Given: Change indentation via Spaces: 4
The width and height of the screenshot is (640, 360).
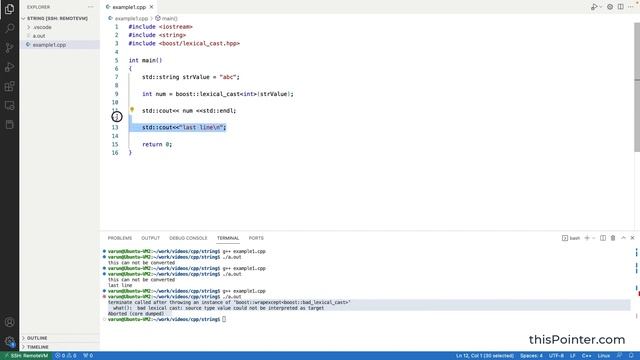Looking at the screenshot, I should pos(531,356).
